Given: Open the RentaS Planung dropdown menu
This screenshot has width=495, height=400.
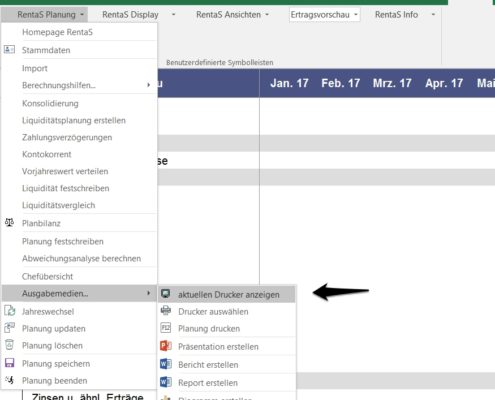Looking at the screenshot, I should (x=45, y=15).
